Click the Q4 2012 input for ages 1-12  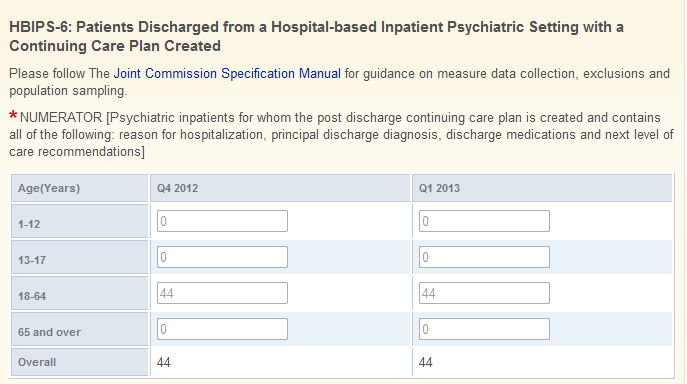coord(222,221)
